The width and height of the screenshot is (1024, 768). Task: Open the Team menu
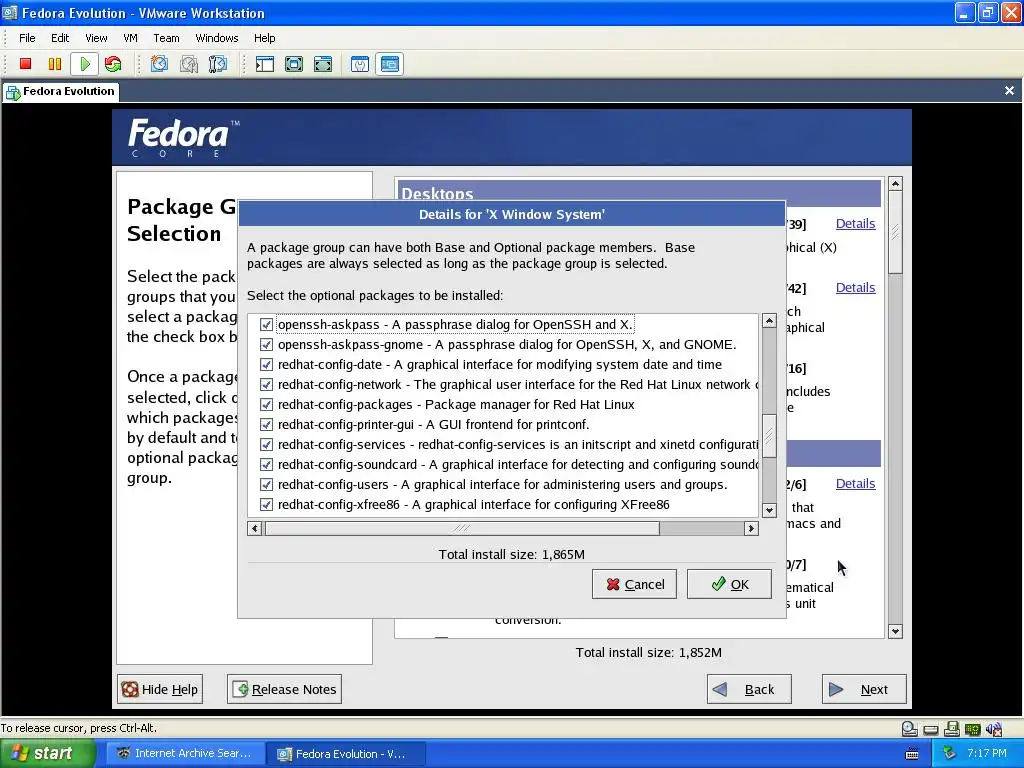(167, 38)
